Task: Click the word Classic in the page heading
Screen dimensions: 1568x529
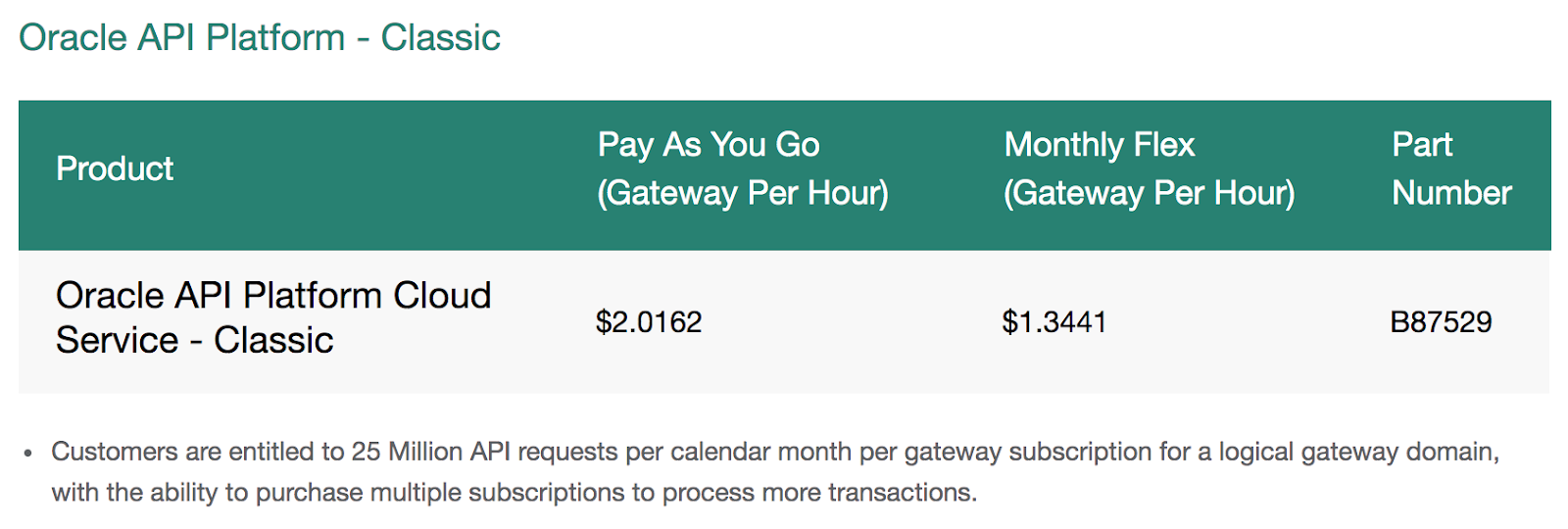Action: 440,38
